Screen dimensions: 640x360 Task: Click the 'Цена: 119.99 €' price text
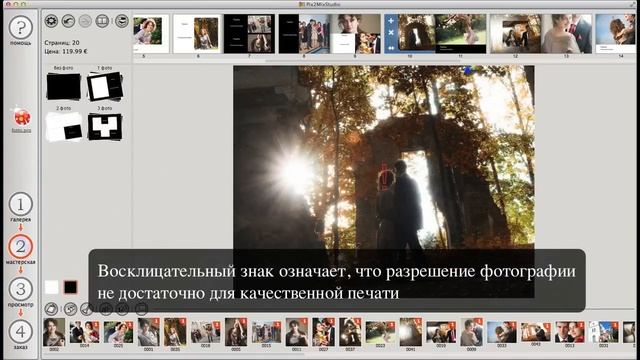pos(66,51)
